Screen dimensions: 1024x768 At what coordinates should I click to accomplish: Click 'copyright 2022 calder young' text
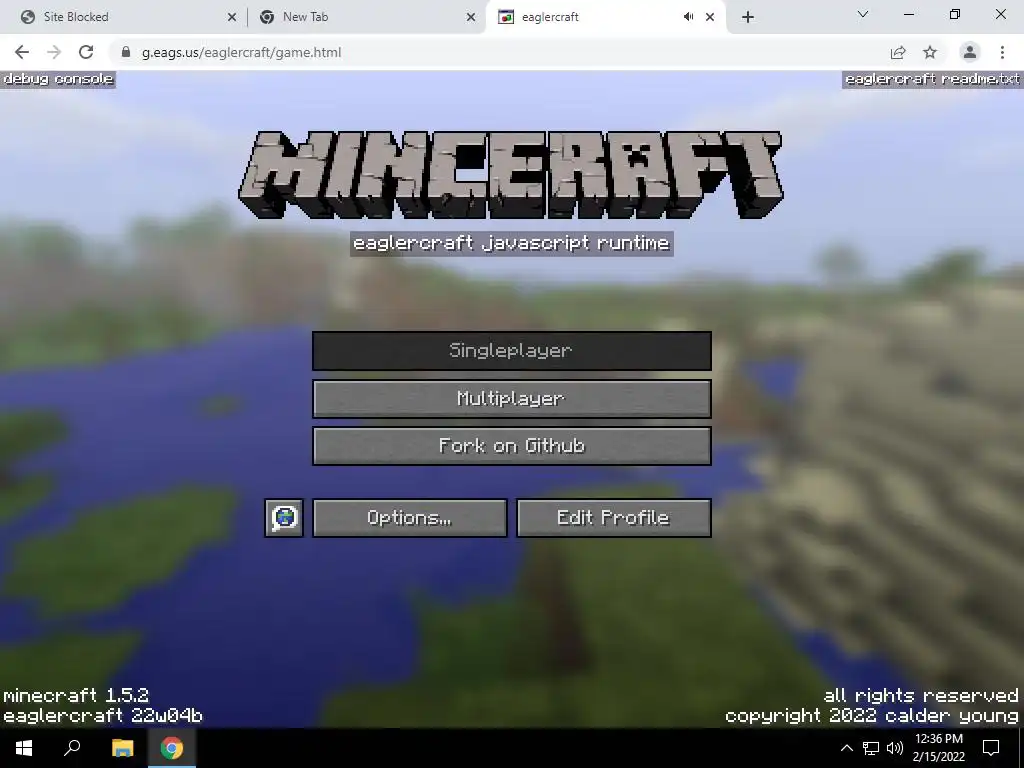pos(872,716)
